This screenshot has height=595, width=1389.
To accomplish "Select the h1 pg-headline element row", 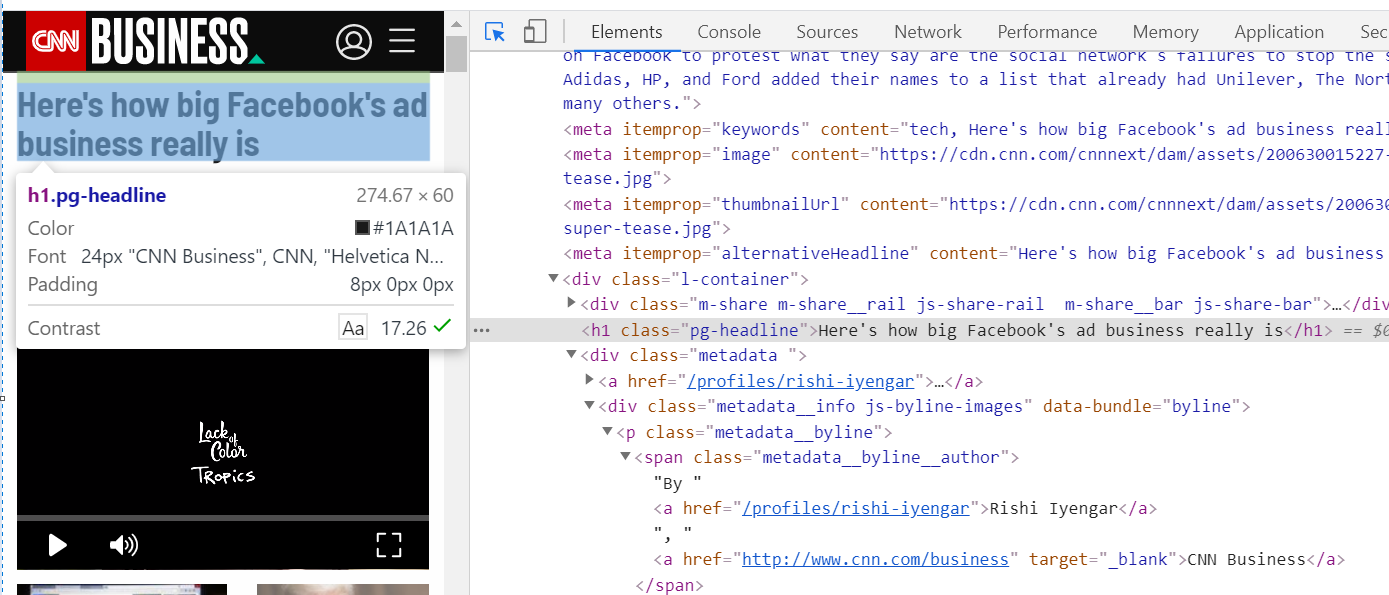I will tap(930, 330).
